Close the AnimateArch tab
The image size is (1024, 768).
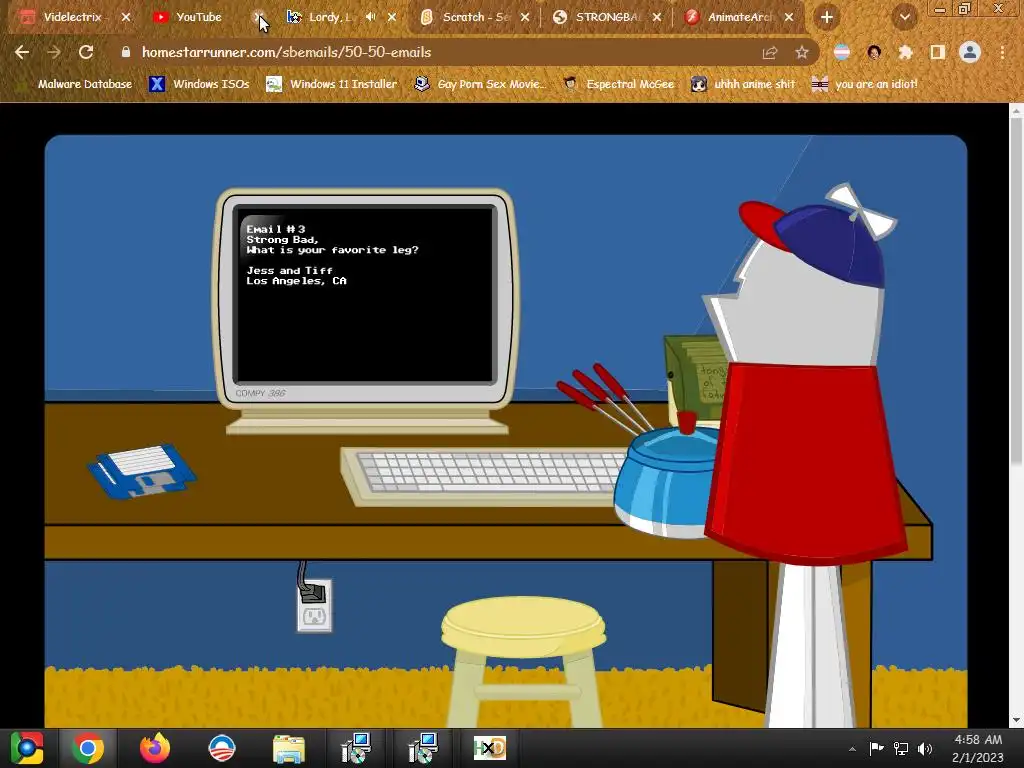[x=789, y=17]
